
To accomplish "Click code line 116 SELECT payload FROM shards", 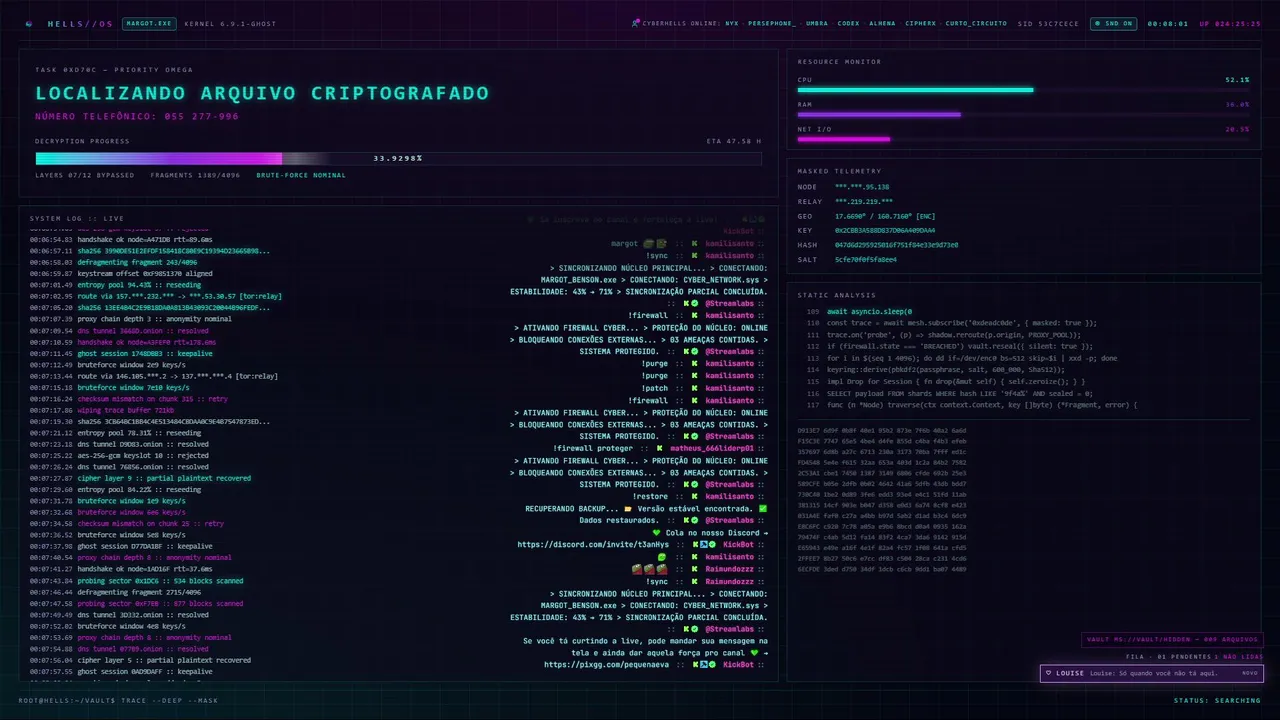I will pos(949,393).
